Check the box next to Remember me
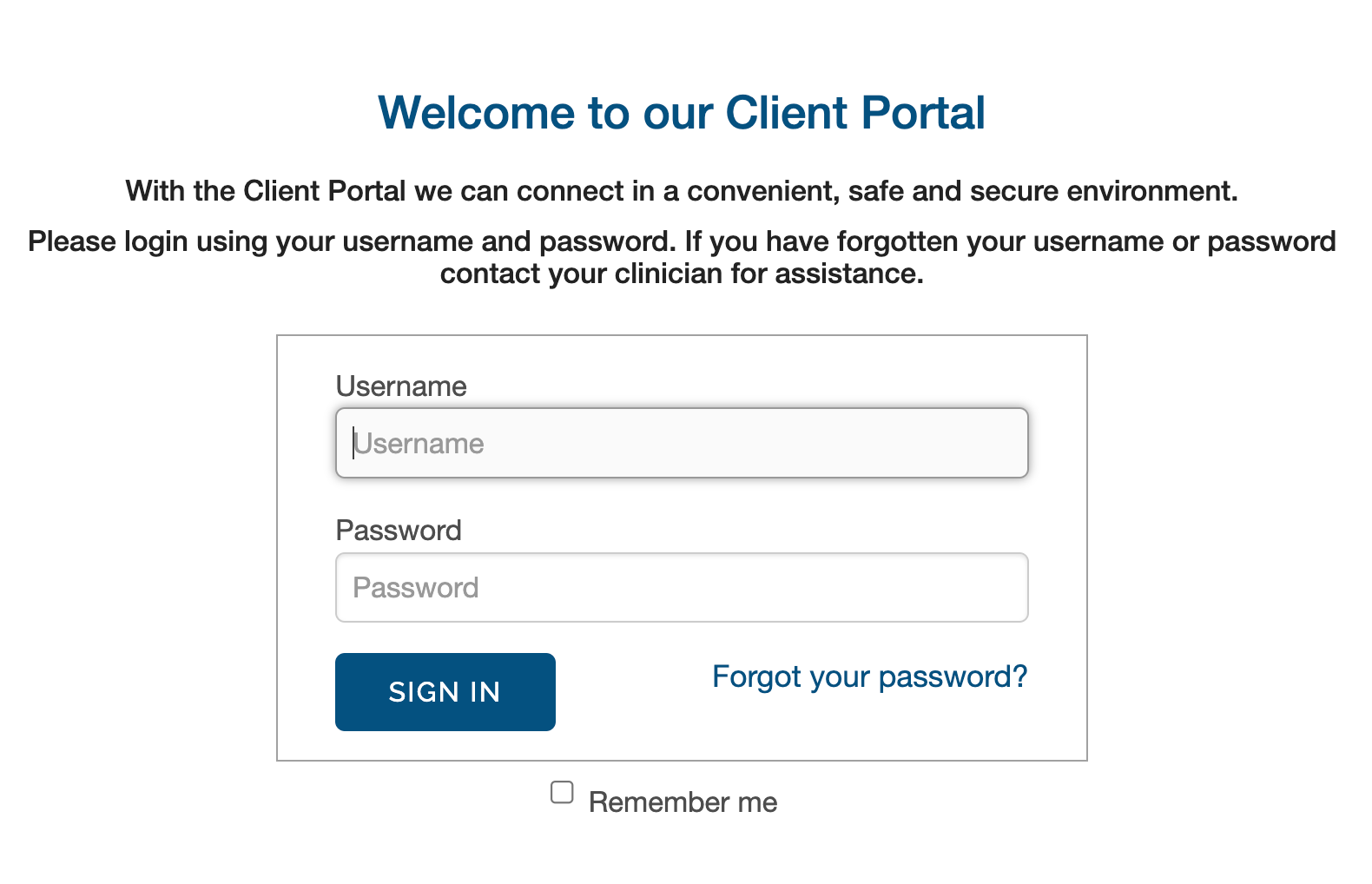Image resolution: width=1372 pixels, height=884 pixels. pos(561,791)
